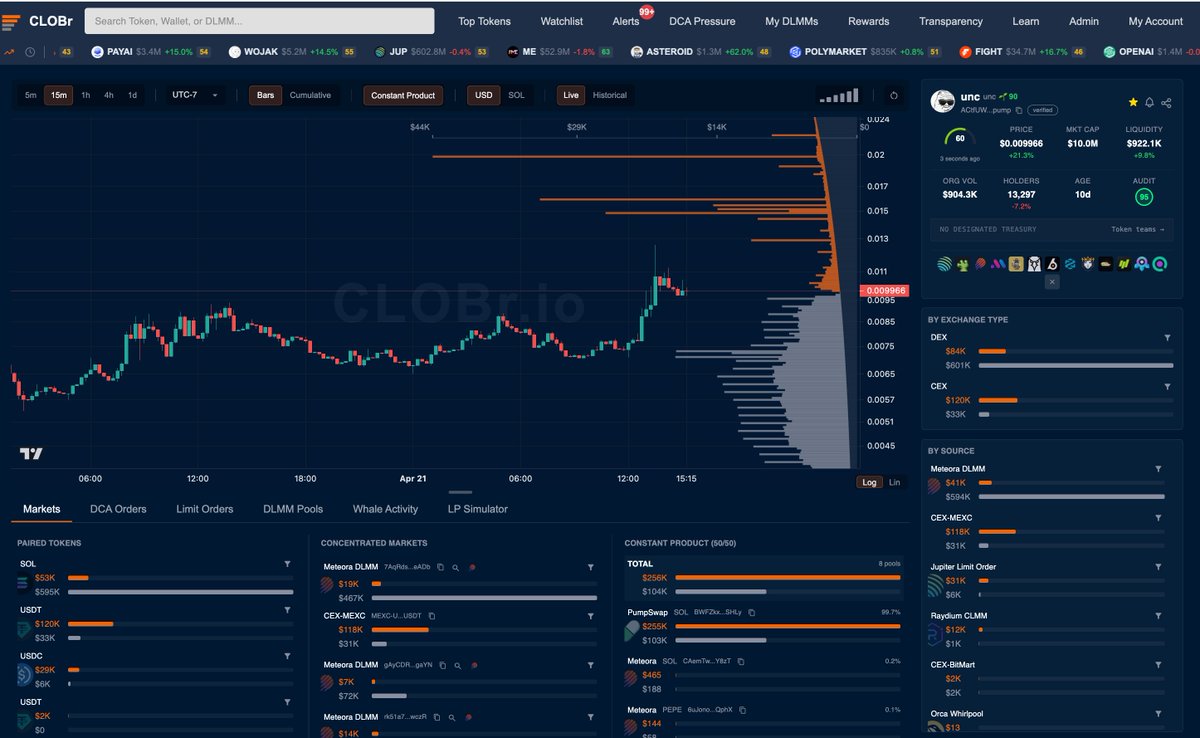Select the 1d timeframe
Image resolution: width=1200 pixels, height=738 pixels.
pyautogui.click(x=132, y=96)
